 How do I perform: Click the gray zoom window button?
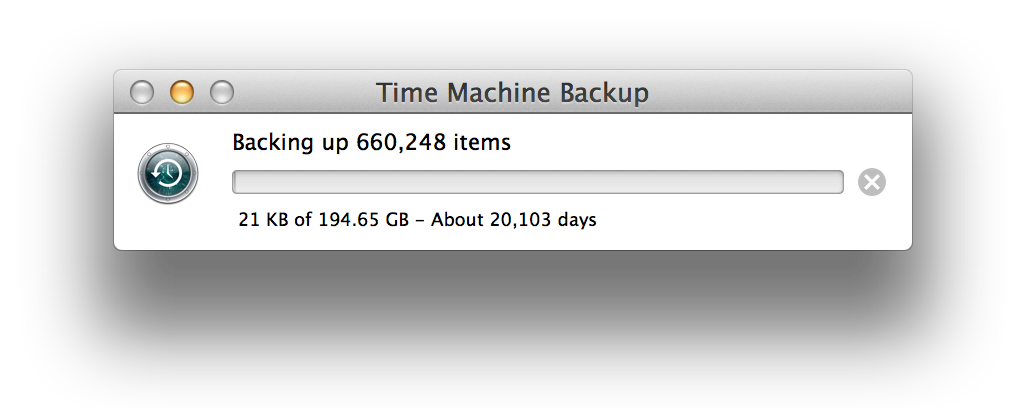pyautogui.click(x=222, y=92)
